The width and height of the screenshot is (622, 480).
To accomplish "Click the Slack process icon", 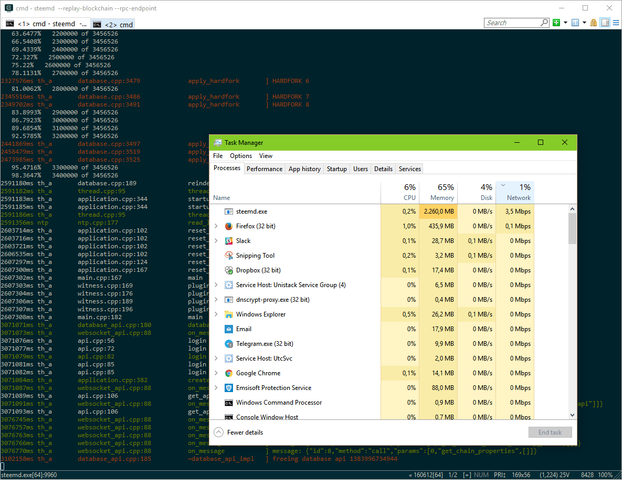I will point(229,241).
